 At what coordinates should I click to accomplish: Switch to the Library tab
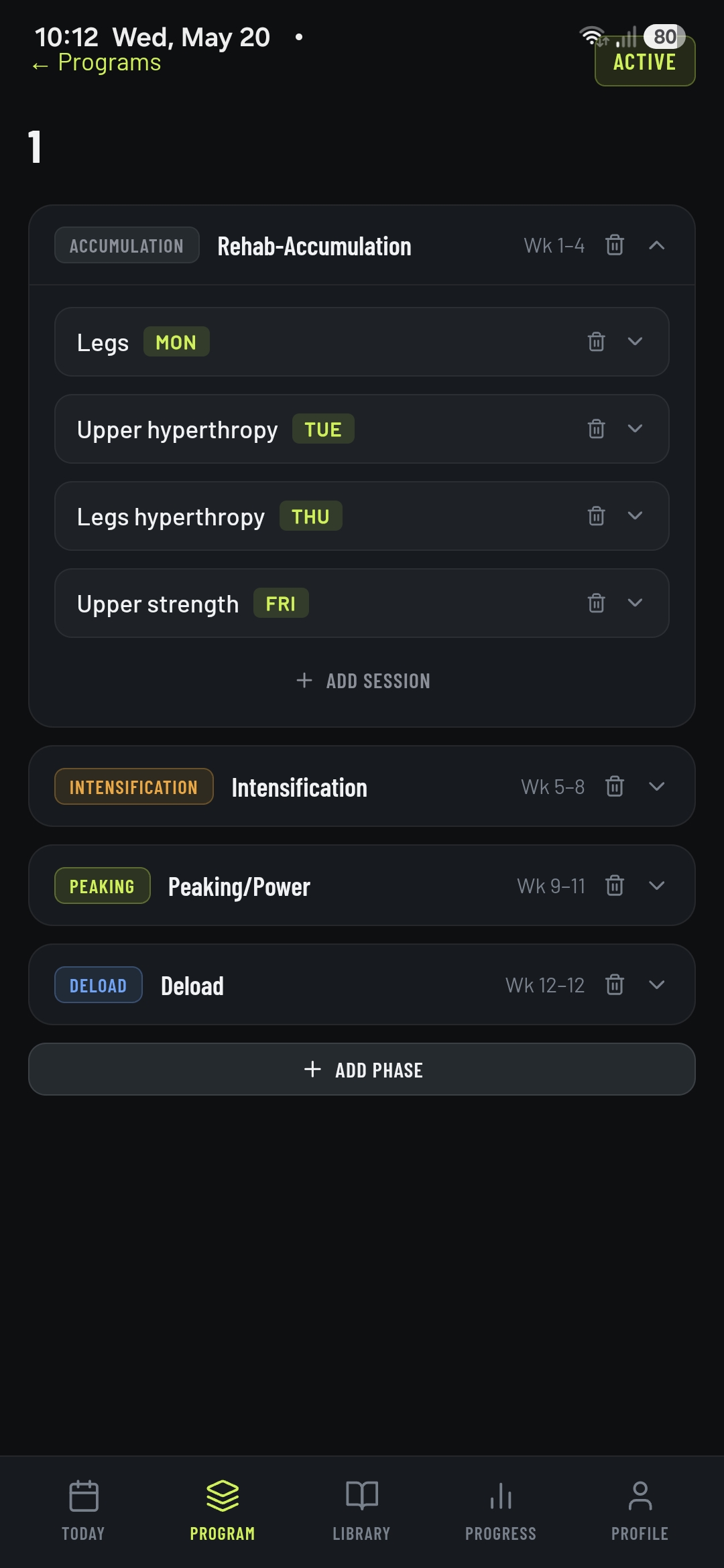point(362,1510)
